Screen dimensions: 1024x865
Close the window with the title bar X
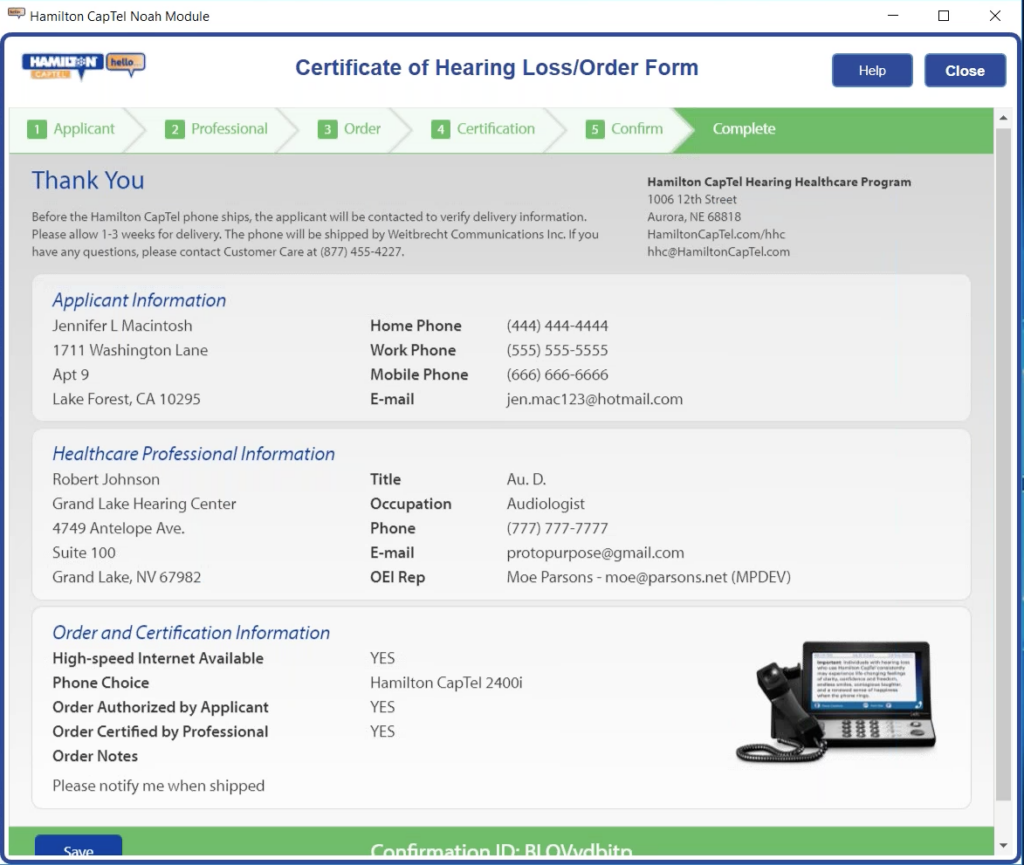coord(995,16)
